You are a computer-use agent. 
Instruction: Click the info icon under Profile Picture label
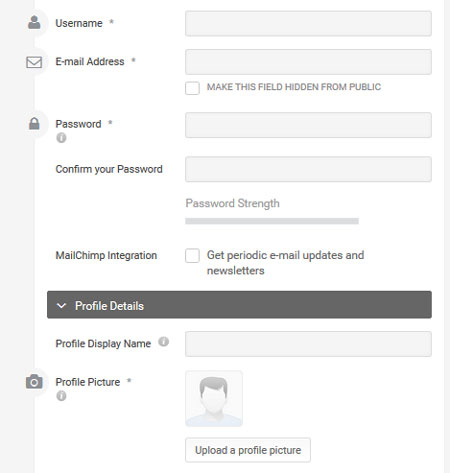(61, 396)
